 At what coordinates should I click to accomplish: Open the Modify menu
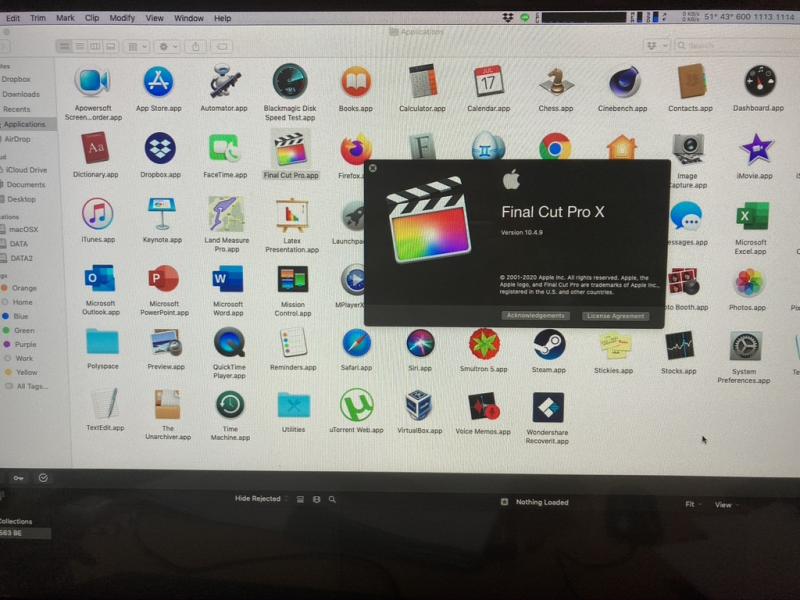click(x=122, y=18)
